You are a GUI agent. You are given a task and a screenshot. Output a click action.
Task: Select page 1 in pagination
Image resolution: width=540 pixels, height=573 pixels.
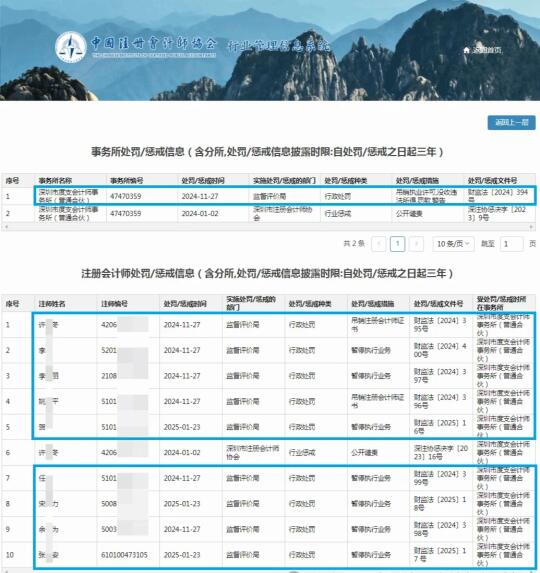(398, 244)
